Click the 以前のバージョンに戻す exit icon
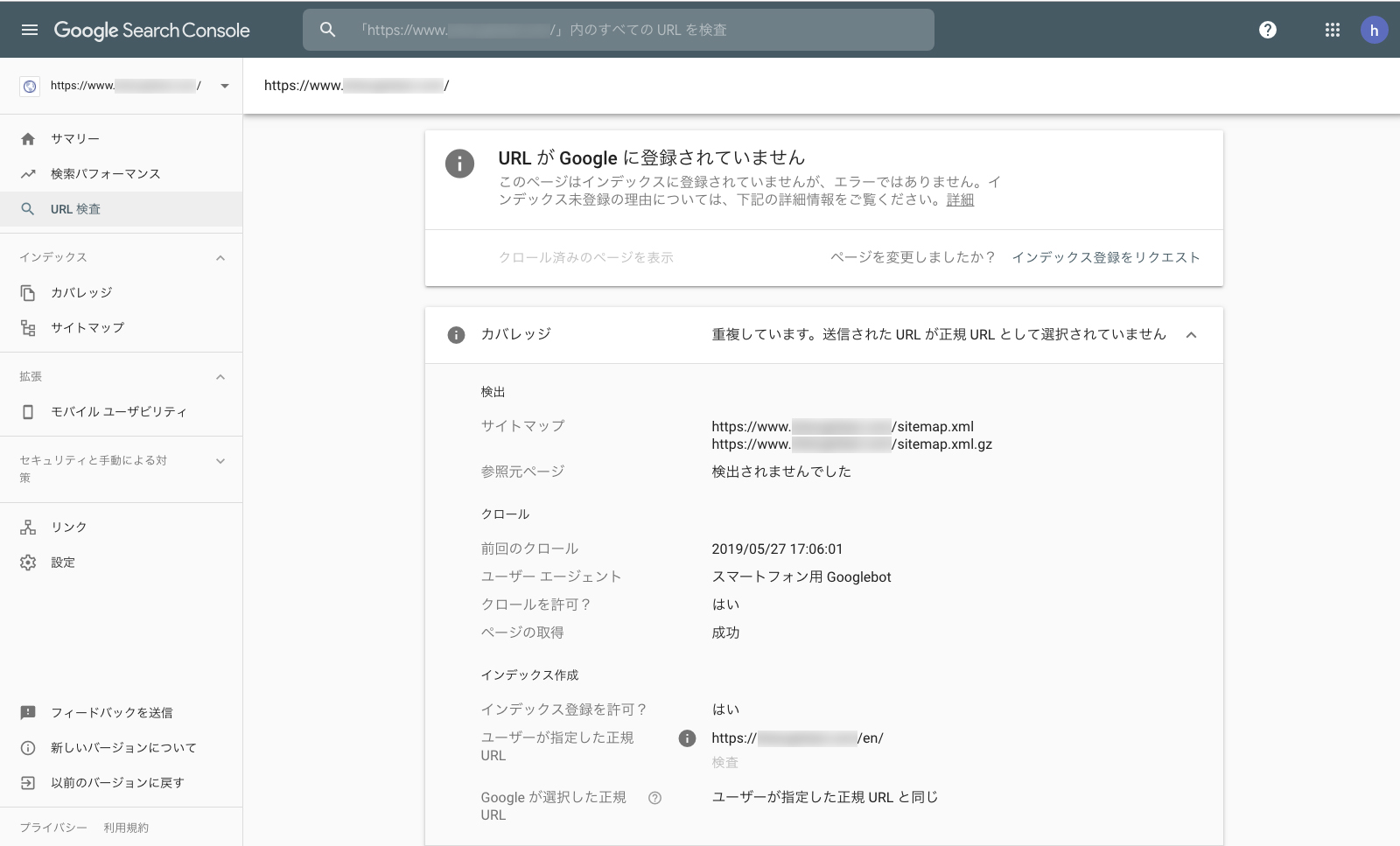The height and width of the screenshot is (846, 1400). (28, 783)
